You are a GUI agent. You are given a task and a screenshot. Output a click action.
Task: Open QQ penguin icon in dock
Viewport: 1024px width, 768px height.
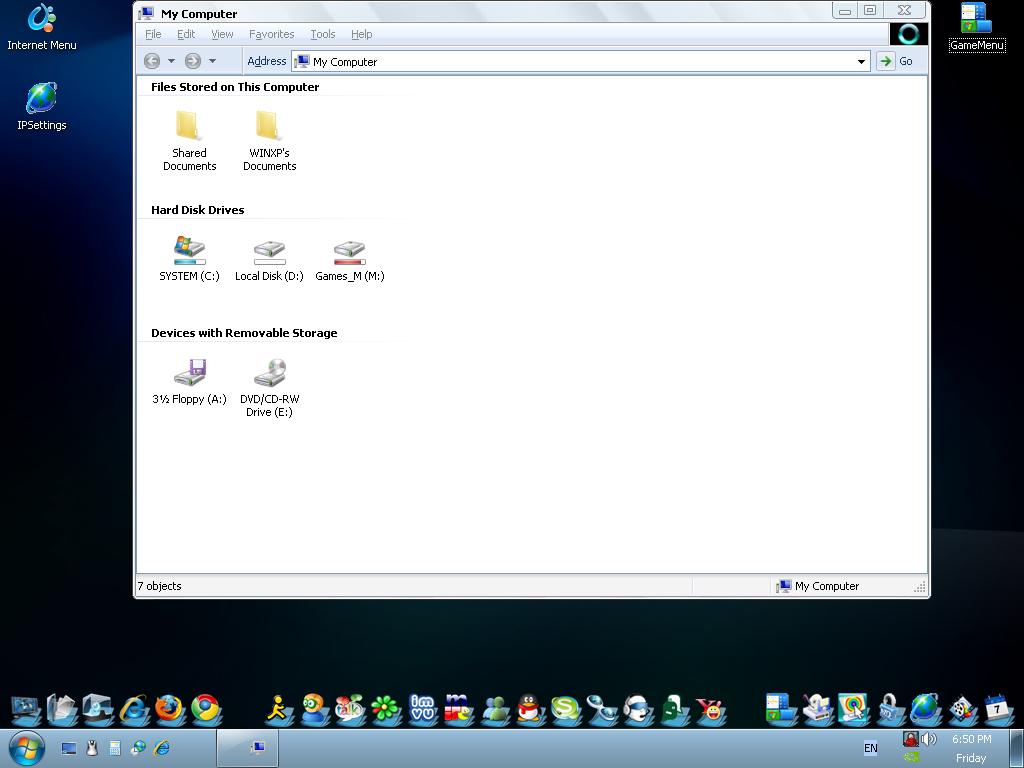pyautogui.click(x=530, y=709)
